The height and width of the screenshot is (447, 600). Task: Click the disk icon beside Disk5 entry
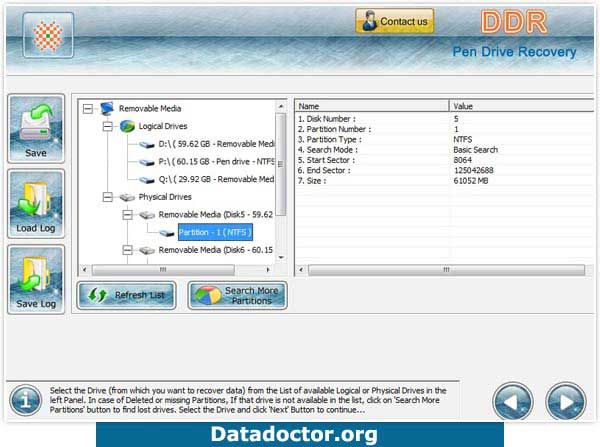tap(147, 215)
